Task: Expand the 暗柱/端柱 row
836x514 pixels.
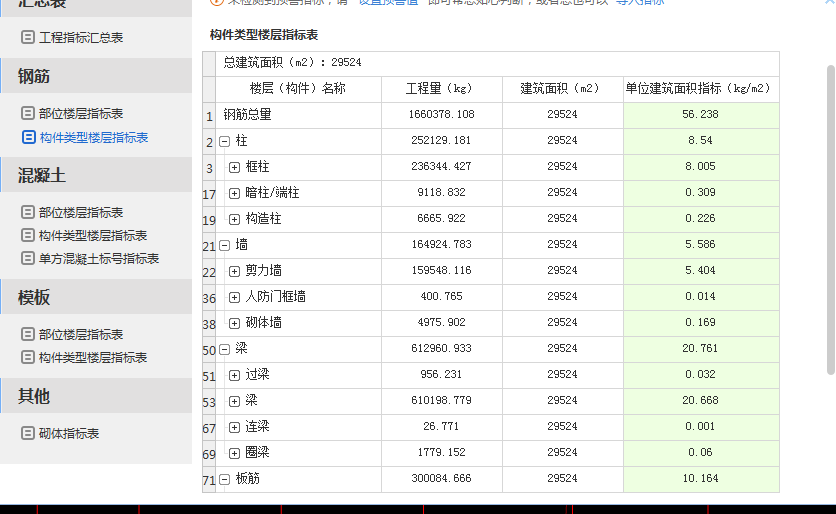Action: pyautogui.click(x=234, y=194)
